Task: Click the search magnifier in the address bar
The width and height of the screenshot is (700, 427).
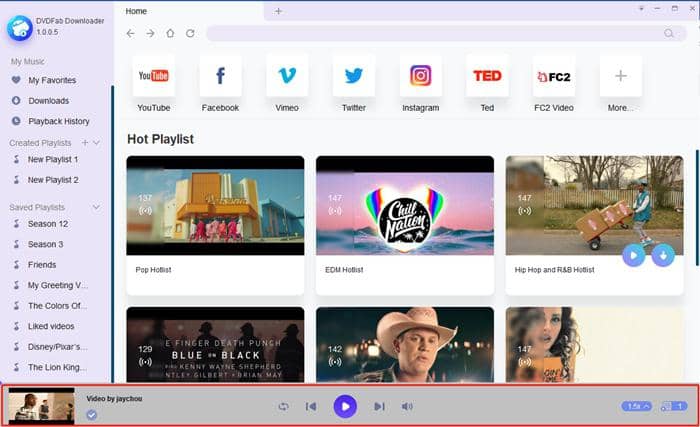Action: coord(668,33)
